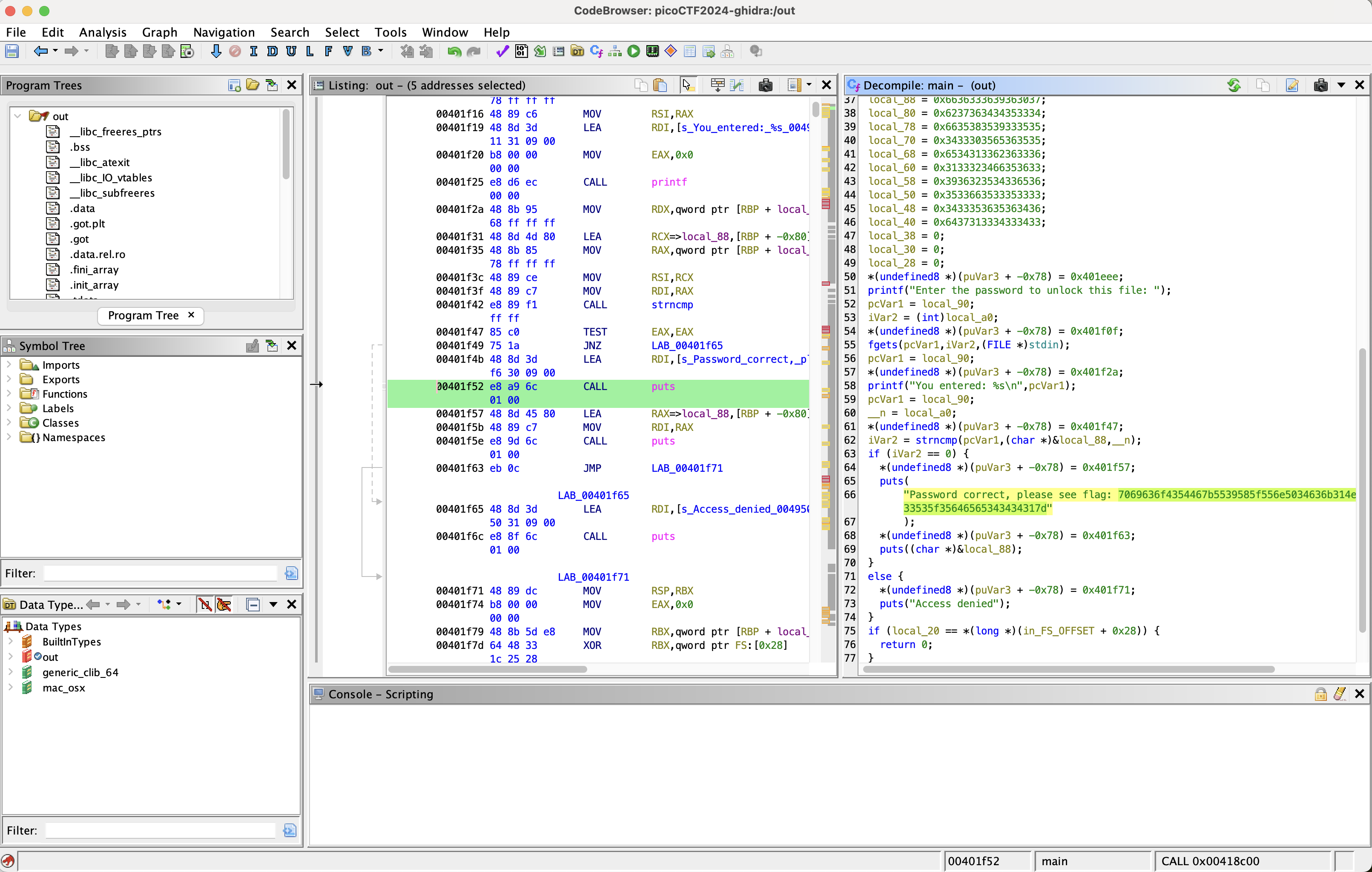Screen dimensions: 1372x872
Task: Expand the Functions folder in Symbol Tree
Action: (x=9, y=393)
